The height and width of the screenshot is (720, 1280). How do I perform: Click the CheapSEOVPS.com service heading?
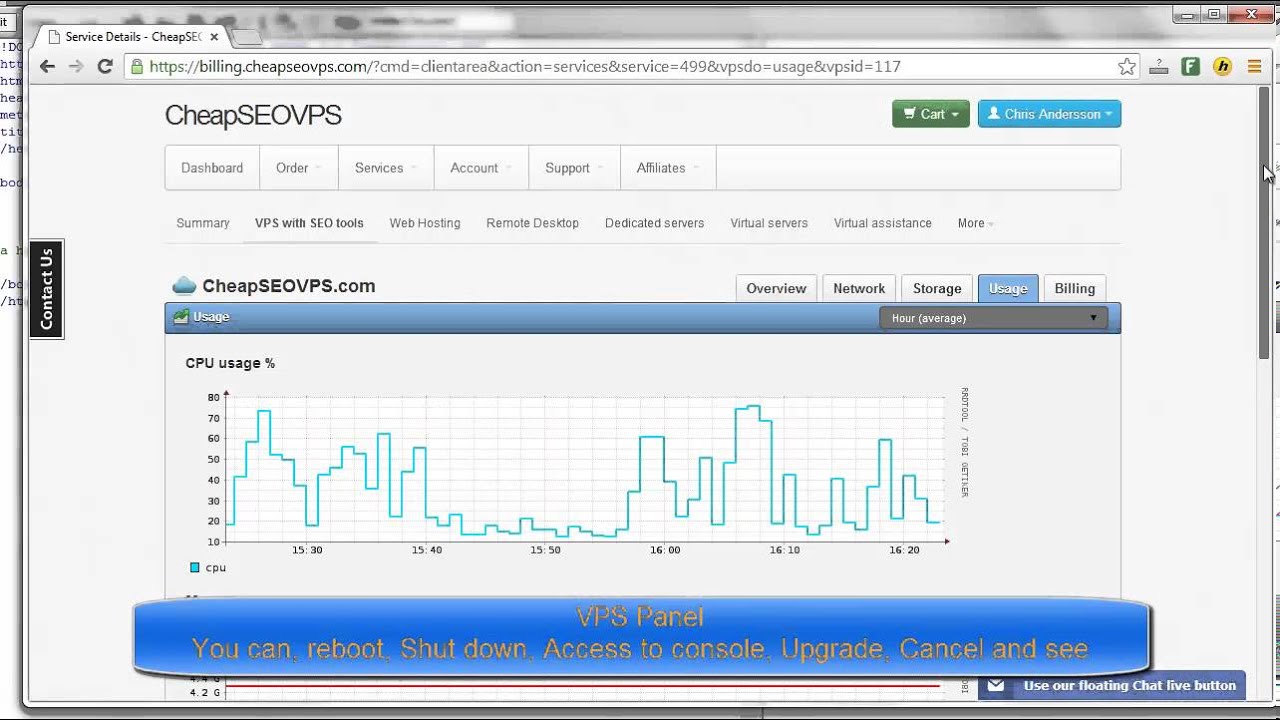click(289, 286)
